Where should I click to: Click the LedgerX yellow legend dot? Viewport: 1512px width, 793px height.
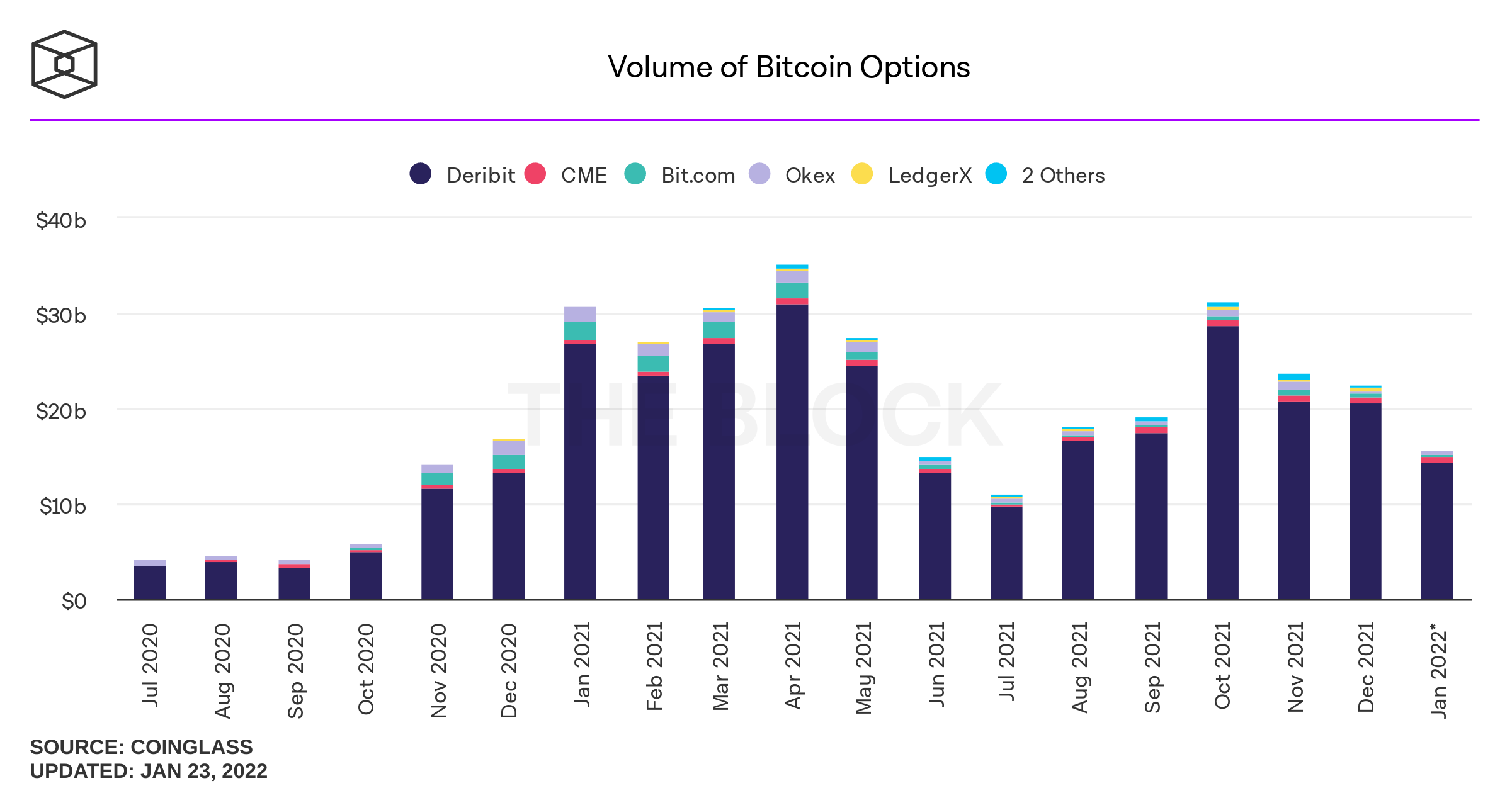tap(861, 174)
